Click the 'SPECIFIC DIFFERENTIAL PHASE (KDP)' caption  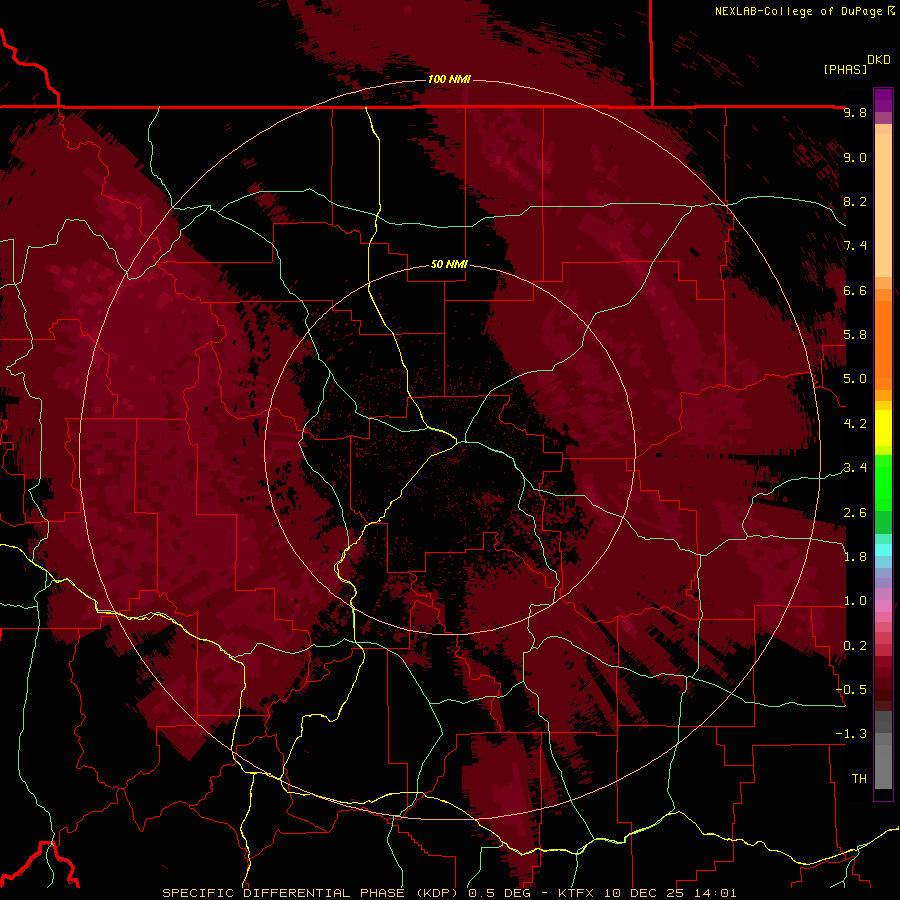point(313,893)
